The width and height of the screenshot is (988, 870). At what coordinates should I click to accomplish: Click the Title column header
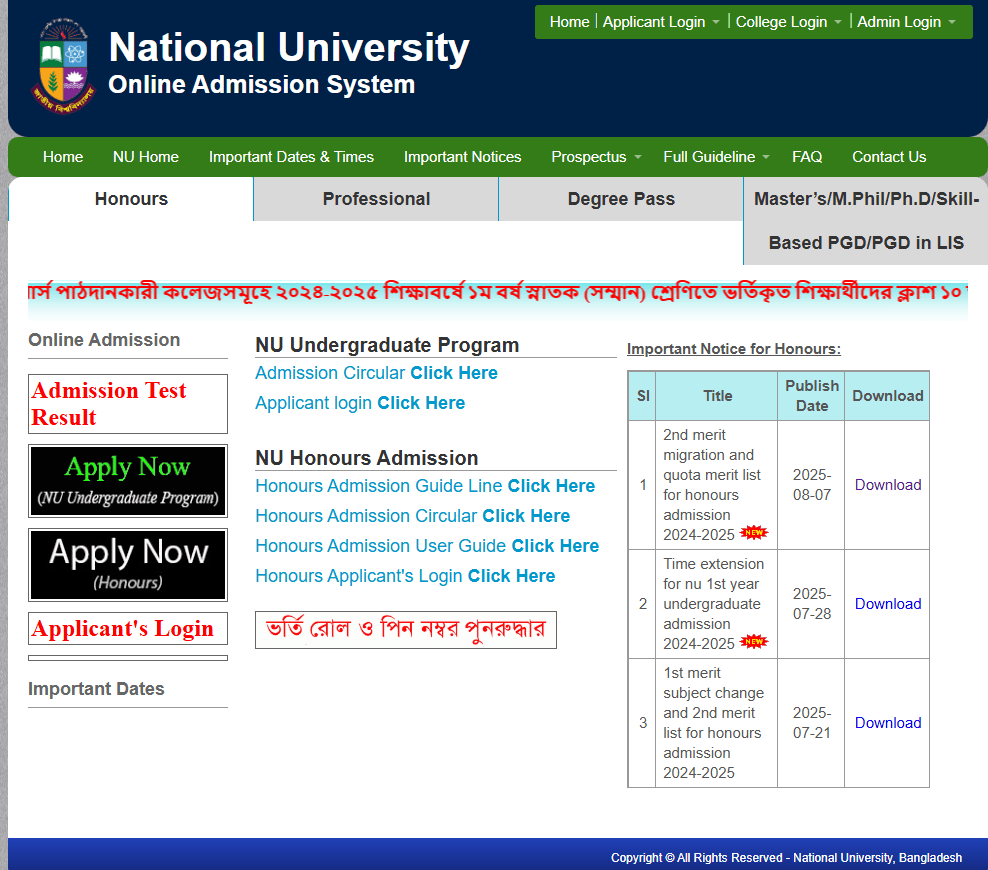click(717, 396)
